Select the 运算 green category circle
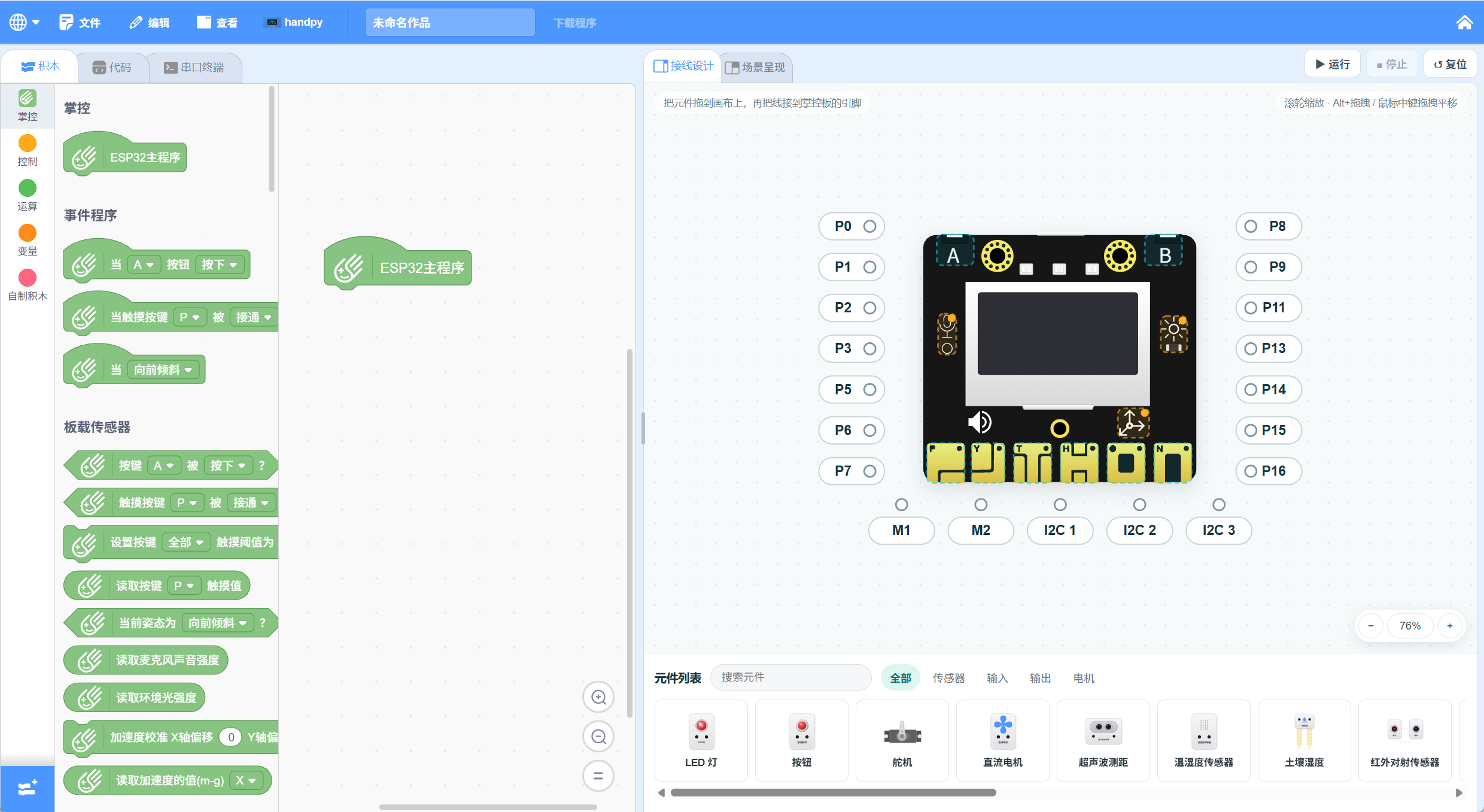The image size is (1484, 812). (x=28, y=188)
